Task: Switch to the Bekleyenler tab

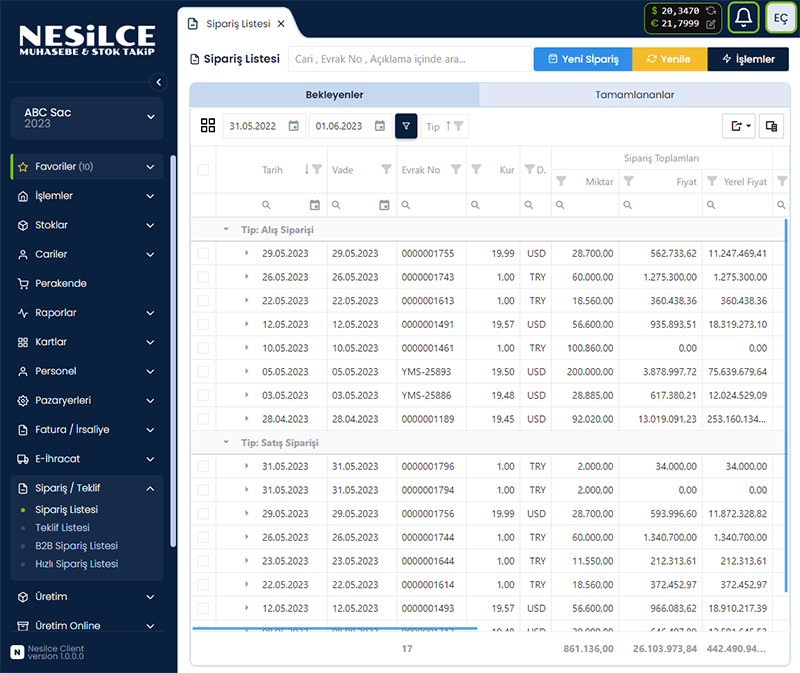Action: (334, 95)
